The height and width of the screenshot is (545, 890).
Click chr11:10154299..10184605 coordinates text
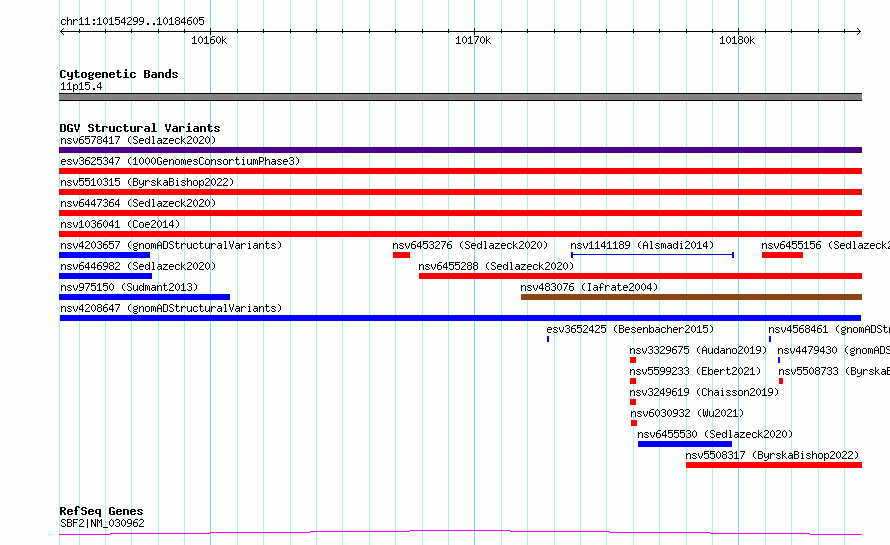(x=132, y=21)
